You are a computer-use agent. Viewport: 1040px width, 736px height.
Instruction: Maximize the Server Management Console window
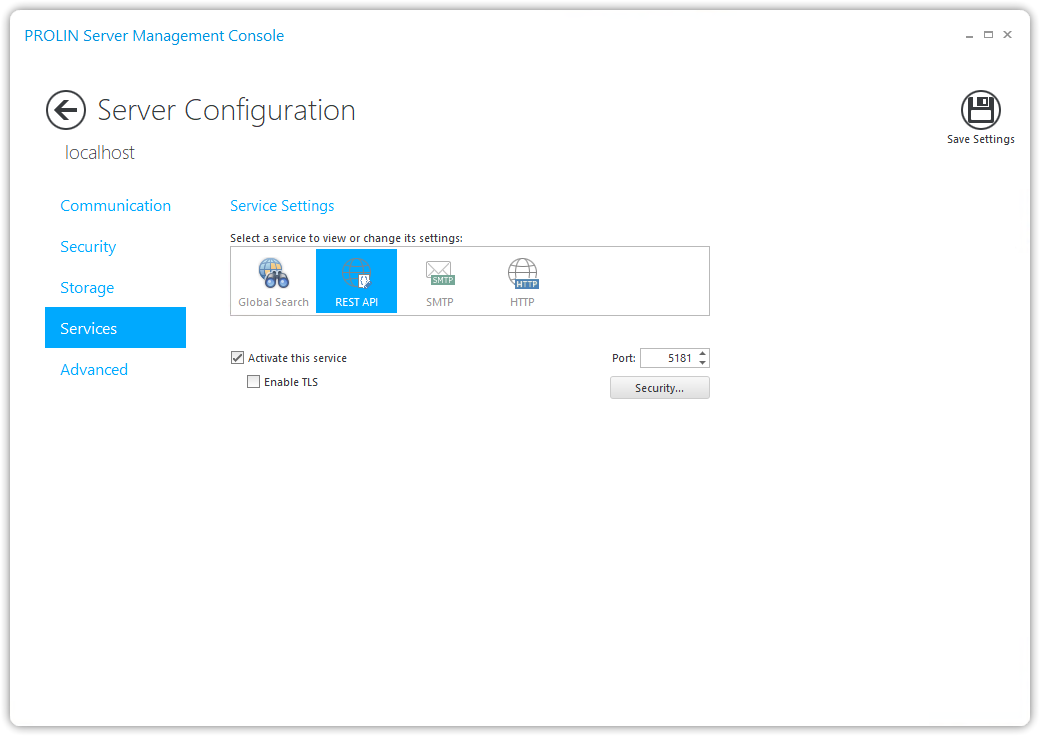[988, 35]
